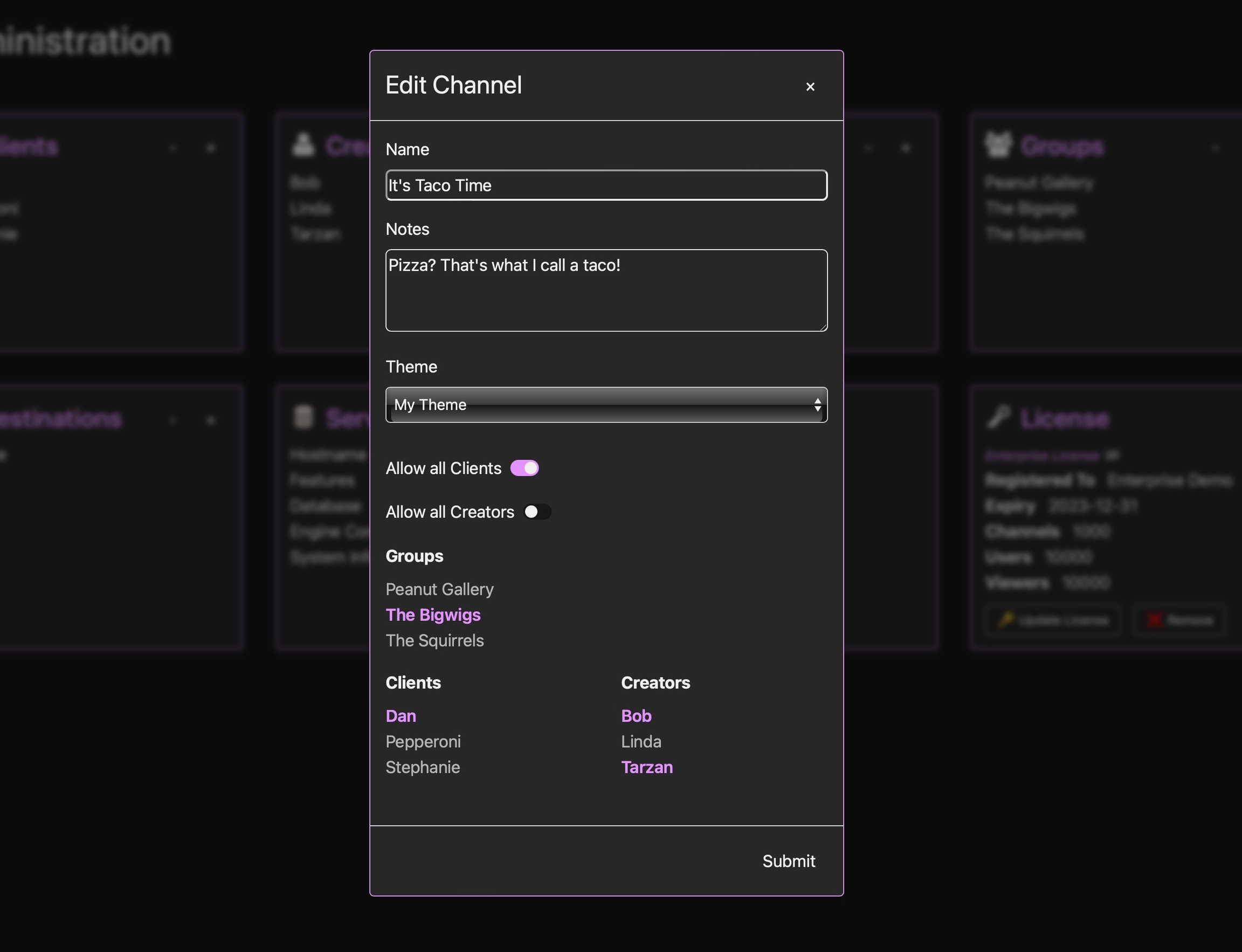
Task: Deselect creator Bob
Action: pyautogui.click(x=636, y=716)
